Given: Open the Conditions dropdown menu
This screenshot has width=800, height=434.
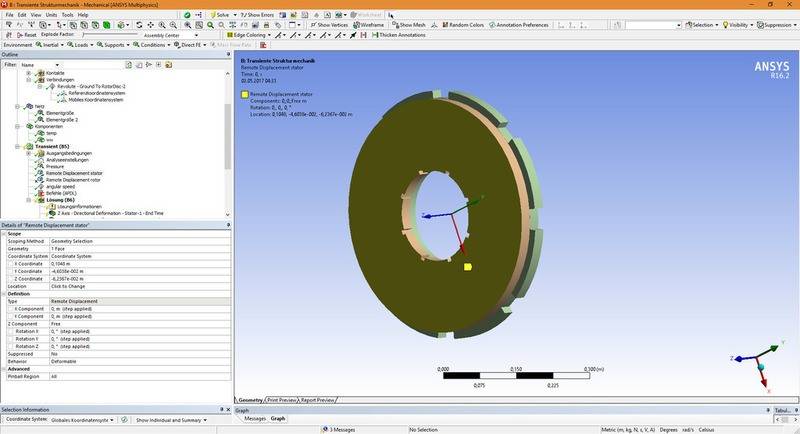Looking at the screenshot, I should [x=152, y=45].
